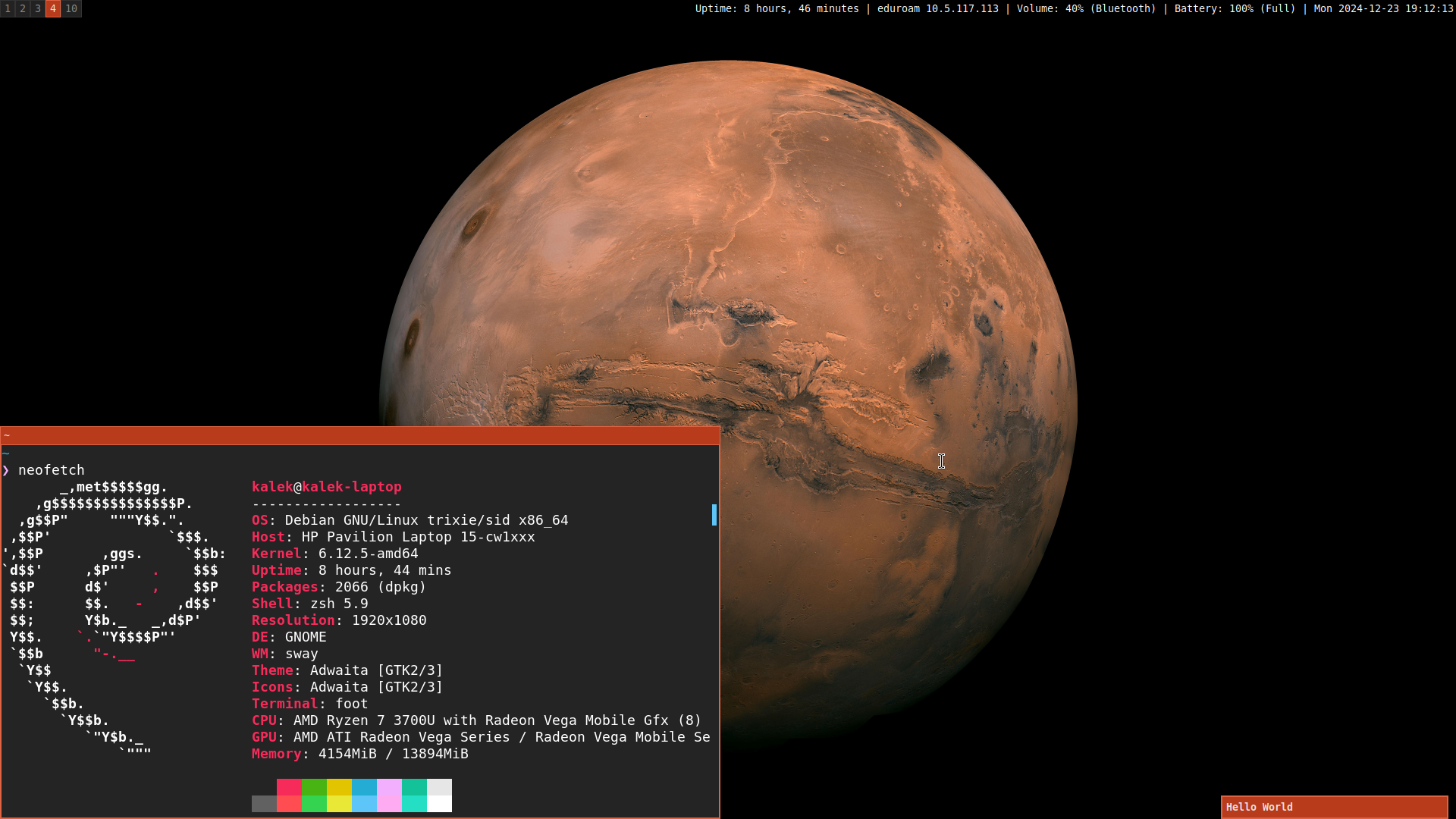Click the kalek@kalek-laptop hostname header
This screenshot has height=819, width=1456.
[327, 486]
